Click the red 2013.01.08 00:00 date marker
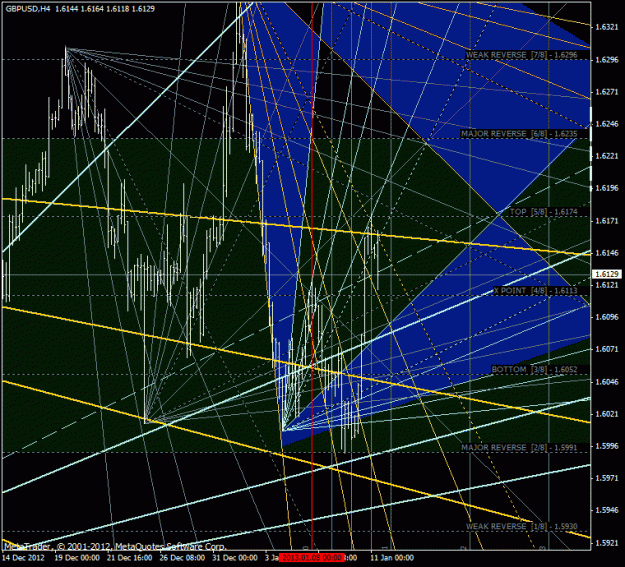Screen dimensions: 625x567 coord(311,557)
